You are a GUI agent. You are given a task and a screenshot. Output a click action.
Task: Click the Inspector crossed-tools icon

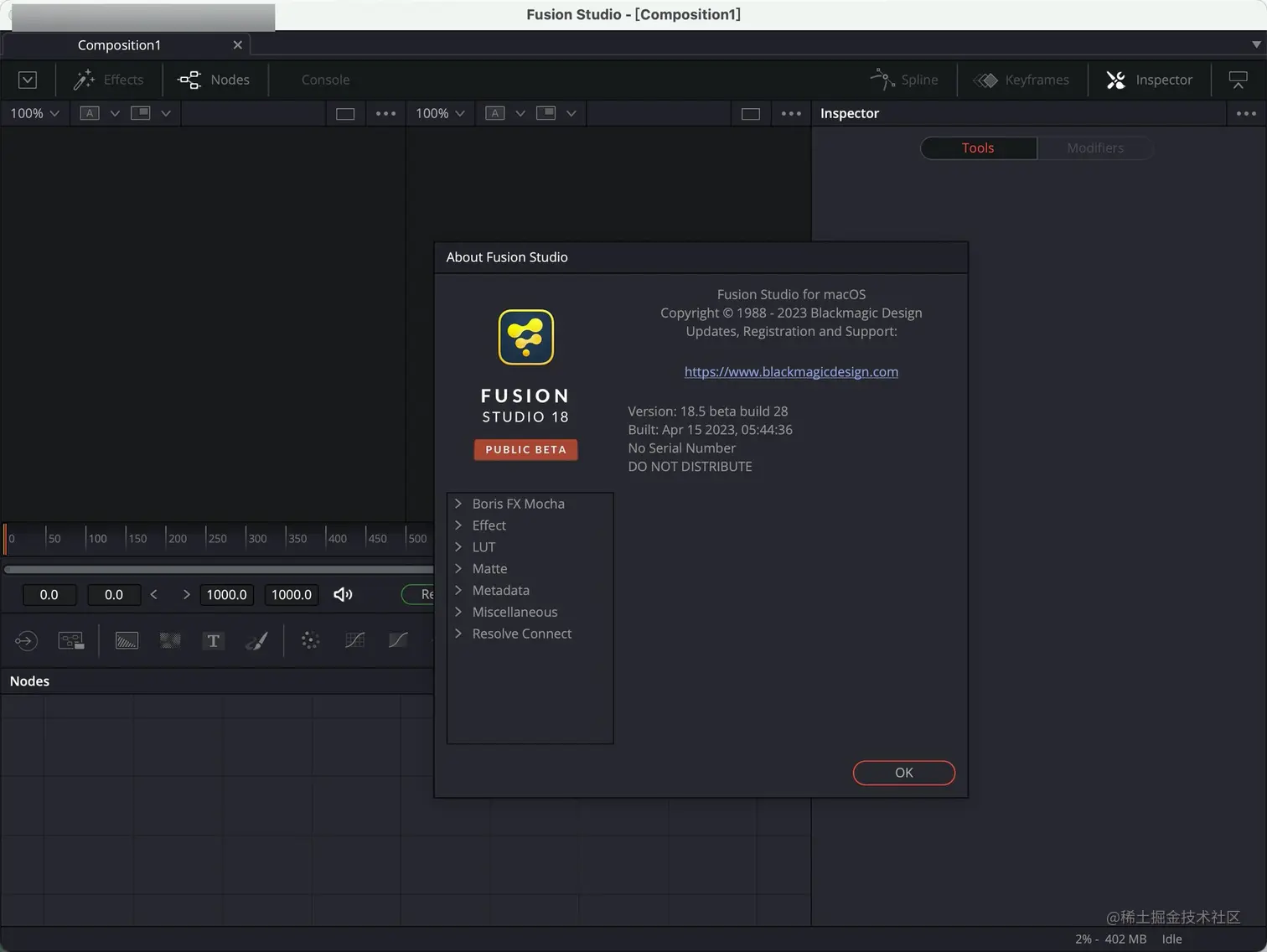click(1115, 80)
